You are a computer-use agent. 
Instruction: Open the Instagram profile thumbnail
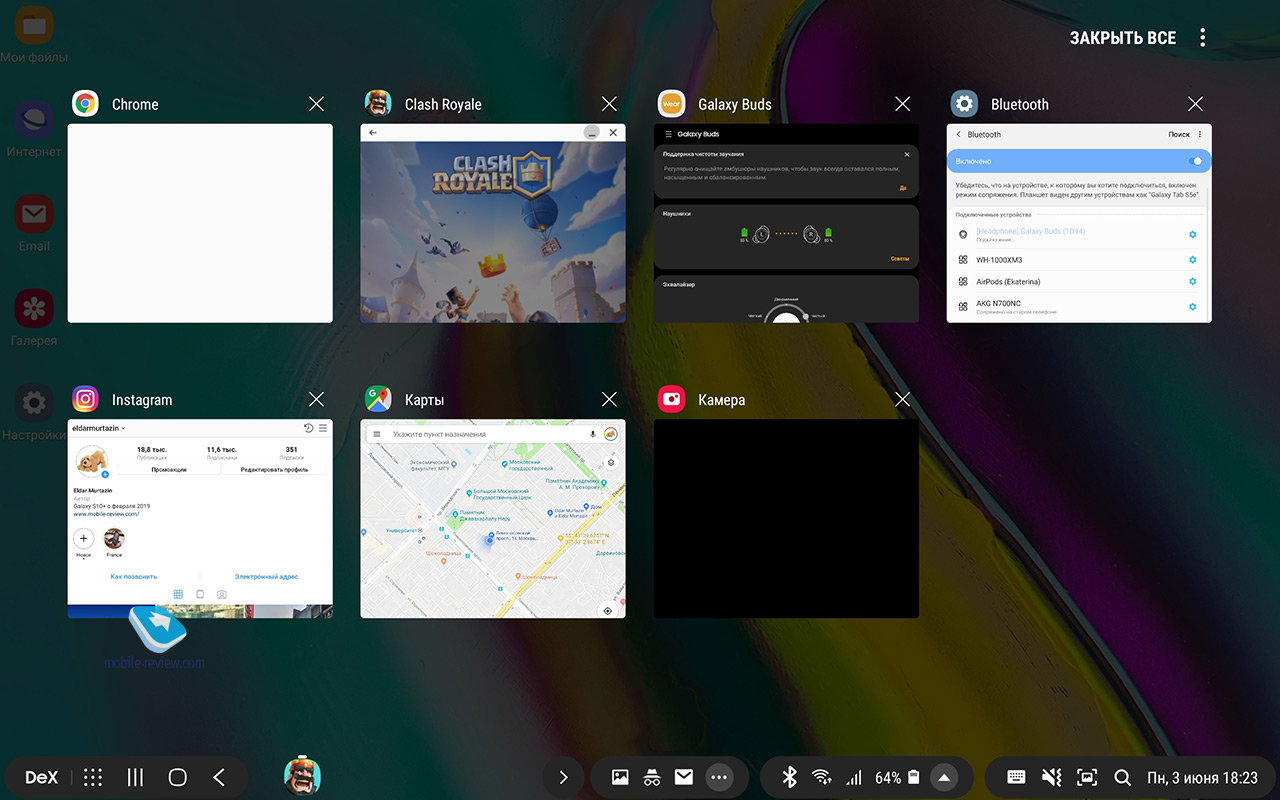[x=200, y=519]
